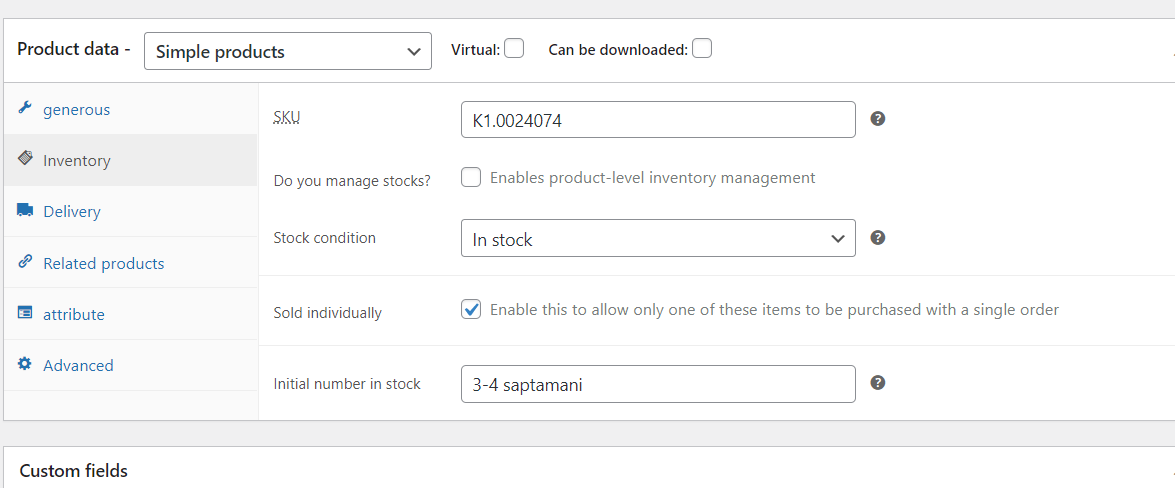
Task: Click help icon beside Stock condition dropdown
Action: click(x=877, y=238)
